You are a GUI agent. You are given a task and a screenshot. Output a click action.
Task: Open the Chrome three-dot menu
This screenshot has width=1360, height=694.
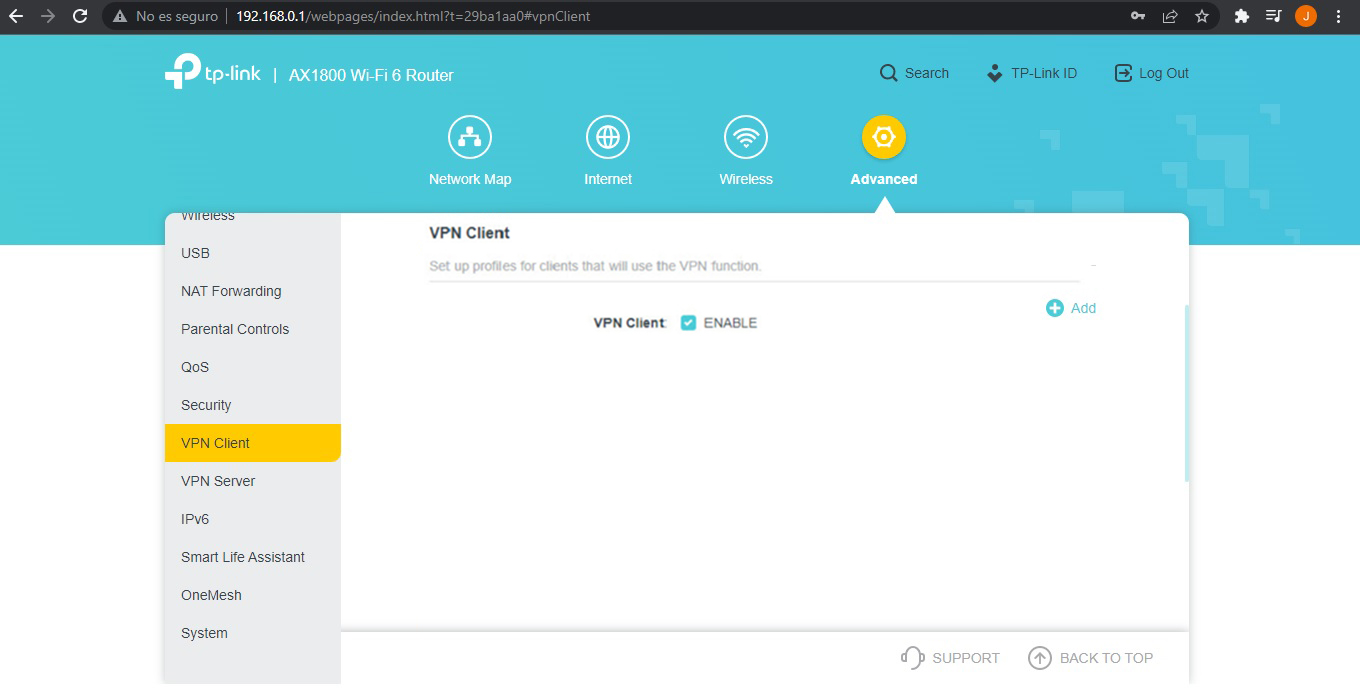[1338, 16]
